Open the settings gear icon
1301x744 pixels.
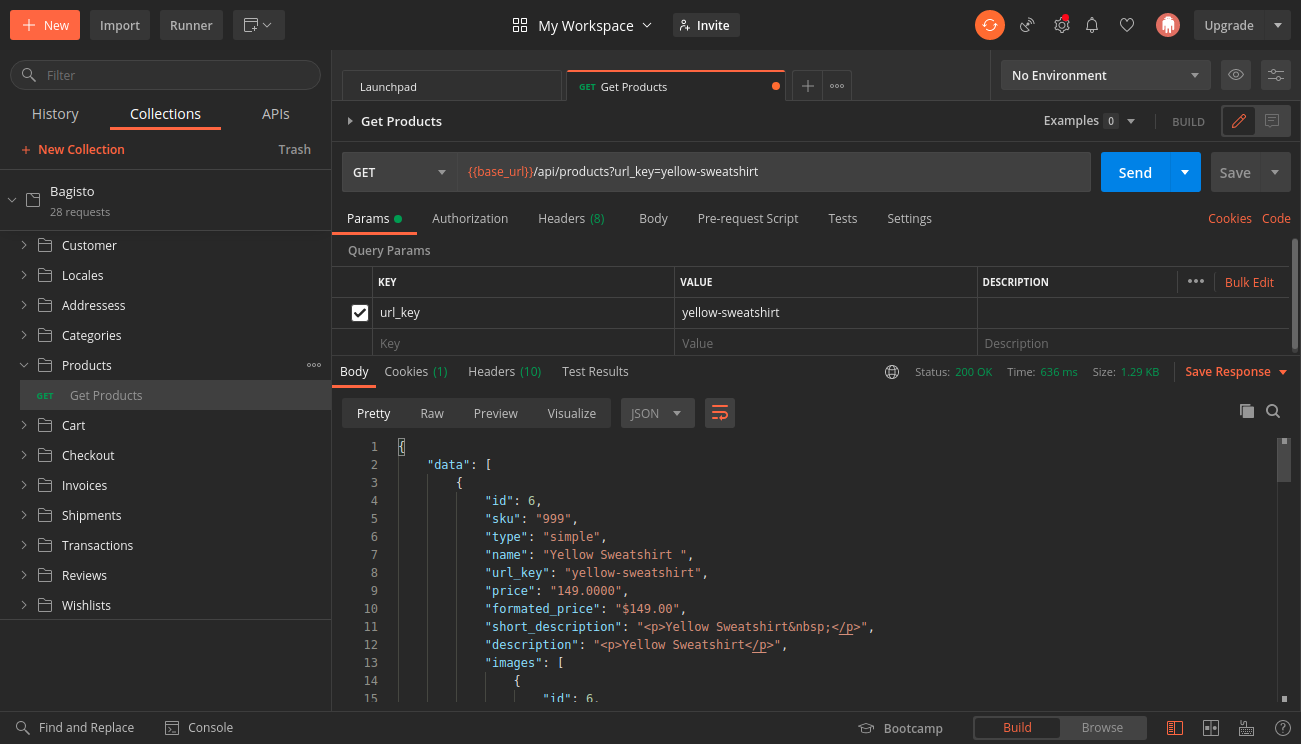click(1061, 25)
